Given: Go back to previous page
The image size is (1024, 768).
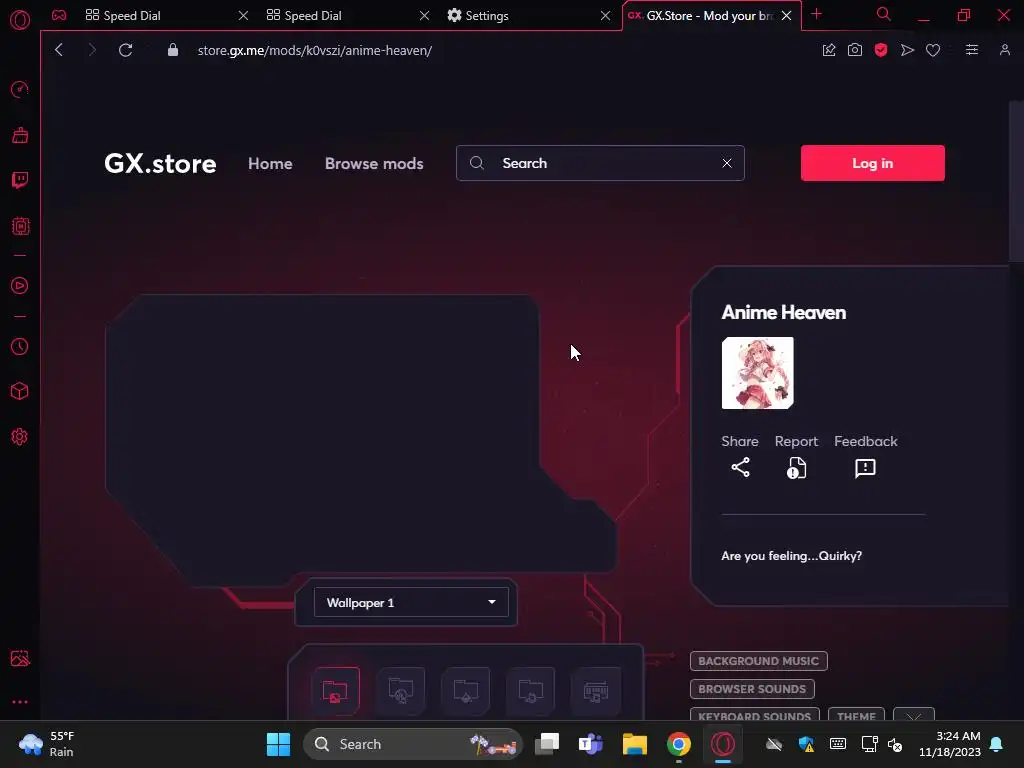Looking at the screenshot, I should click(59, 50).
